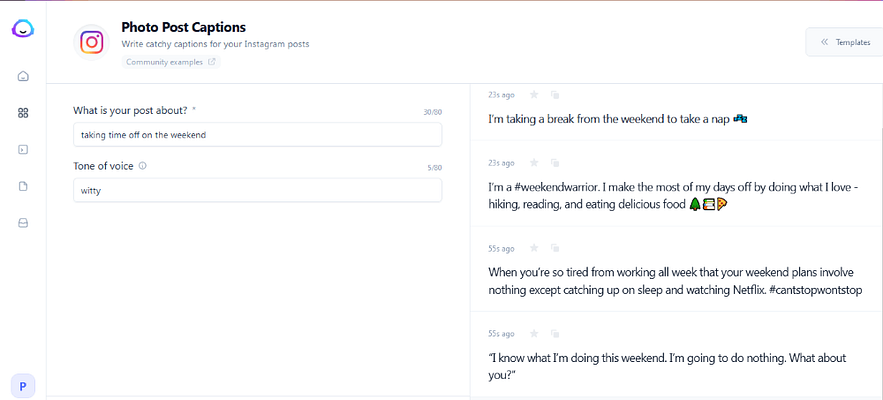Screen dimensions: 883x400
Task: Click the Tone of voice input field
Action: point(257,190)
